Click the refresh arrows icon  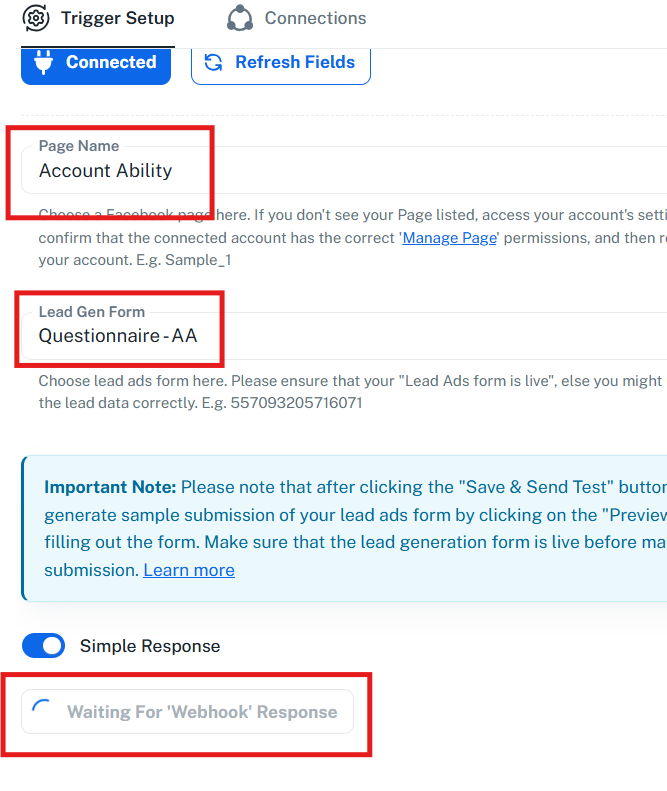click(213, 62)
